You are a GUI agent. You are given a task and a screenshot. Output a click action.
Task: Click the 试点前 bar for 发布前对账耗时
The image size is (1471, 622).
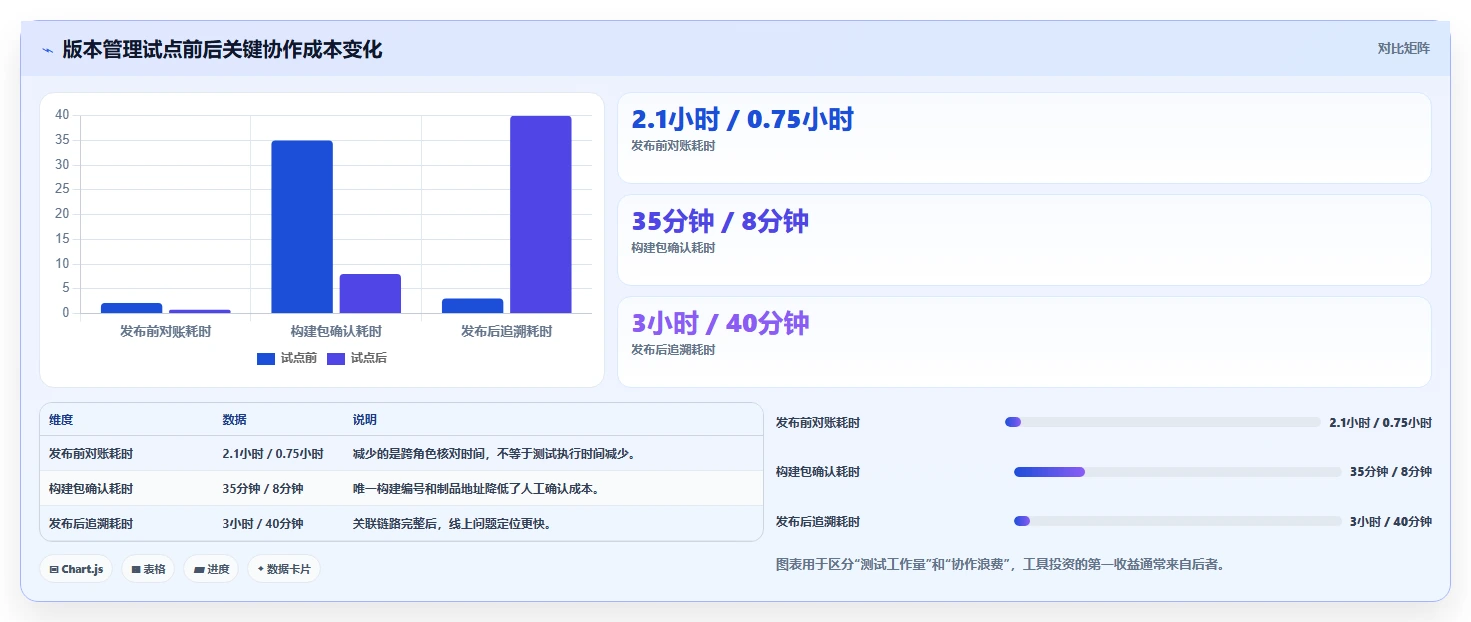click(131, 308)
